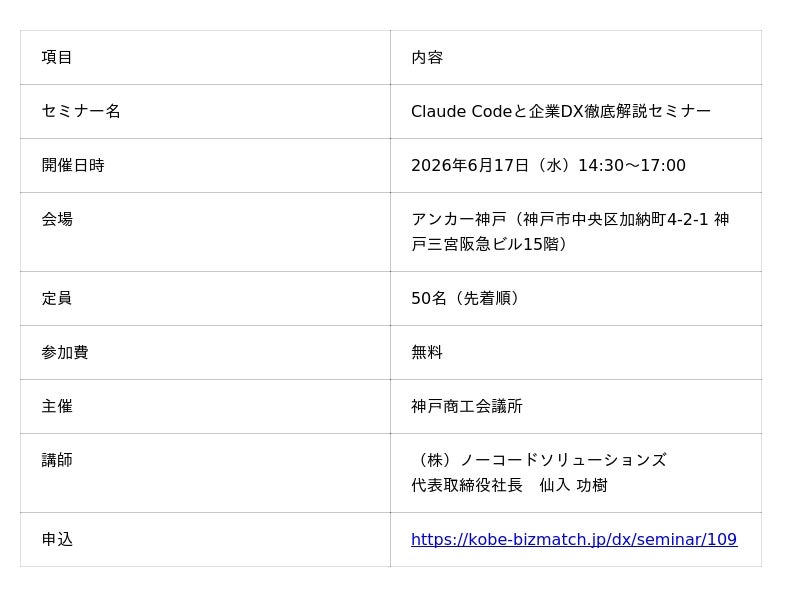Click the 神戸商工会議所 organizer text
Screen dimensions: 800x597
tap(467, 407)
